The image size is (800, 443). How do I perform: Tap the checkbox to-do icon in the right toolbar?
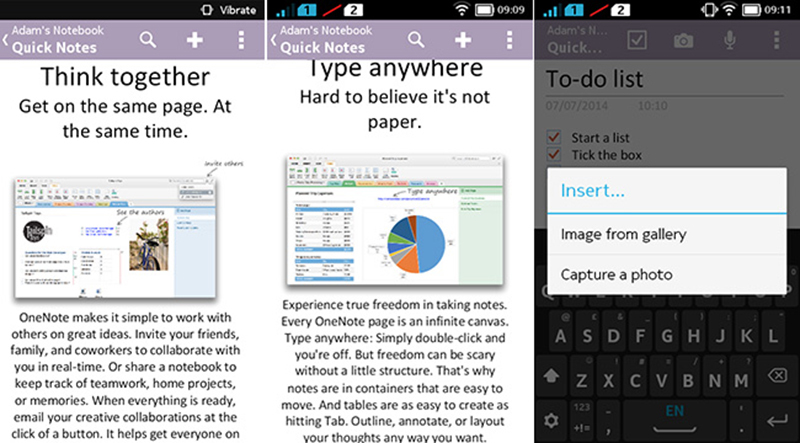pyautogui.click(x=637, y=40)
